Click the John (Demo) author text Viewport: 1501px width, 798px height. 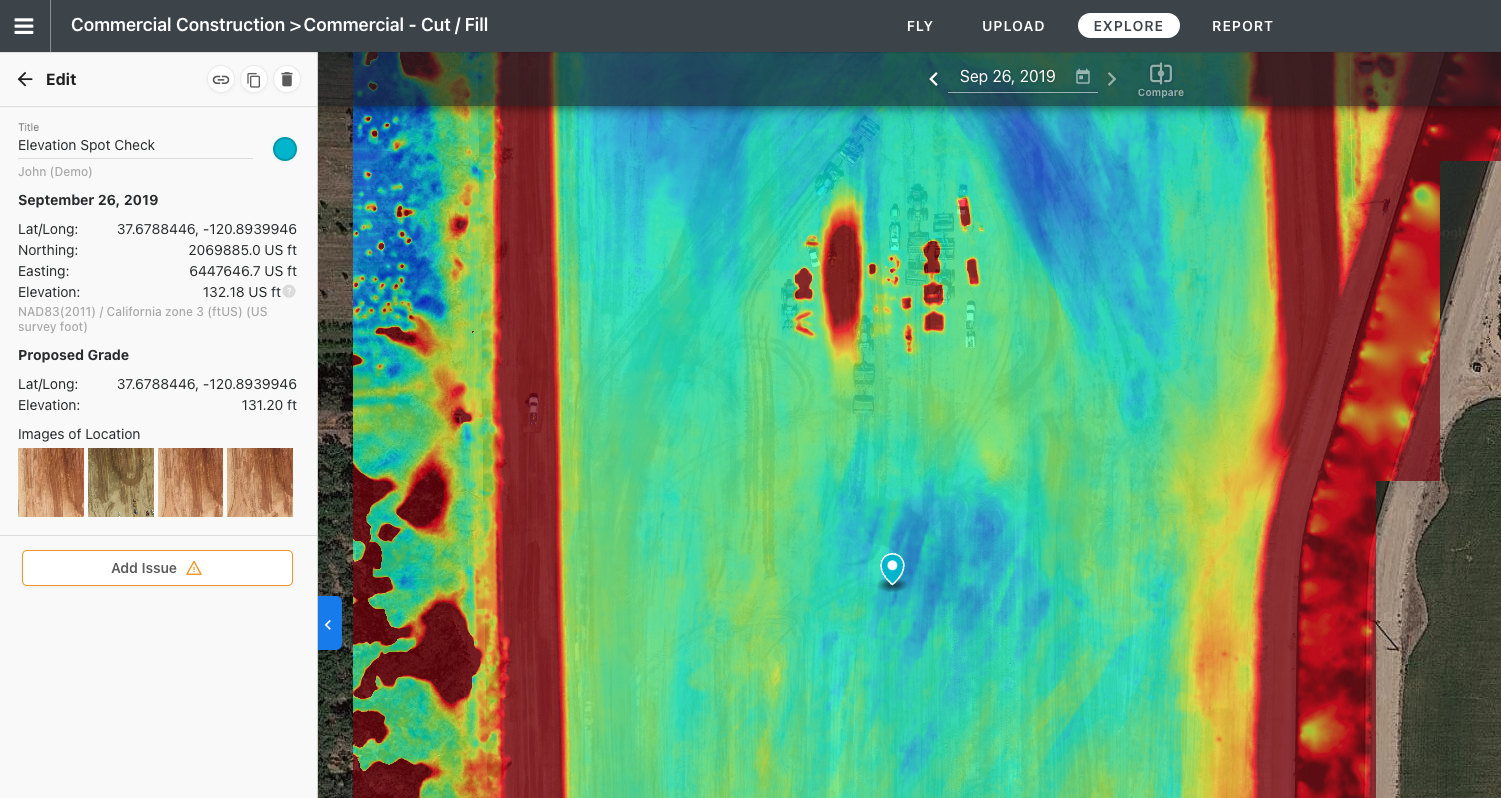coord(55,172)
